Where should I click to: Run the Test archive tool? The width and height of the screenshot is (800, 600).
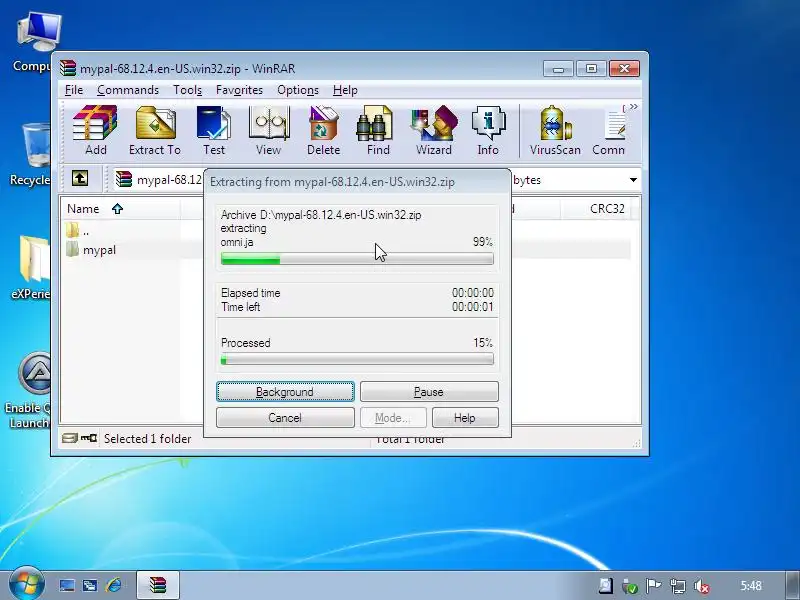[214, 130]
